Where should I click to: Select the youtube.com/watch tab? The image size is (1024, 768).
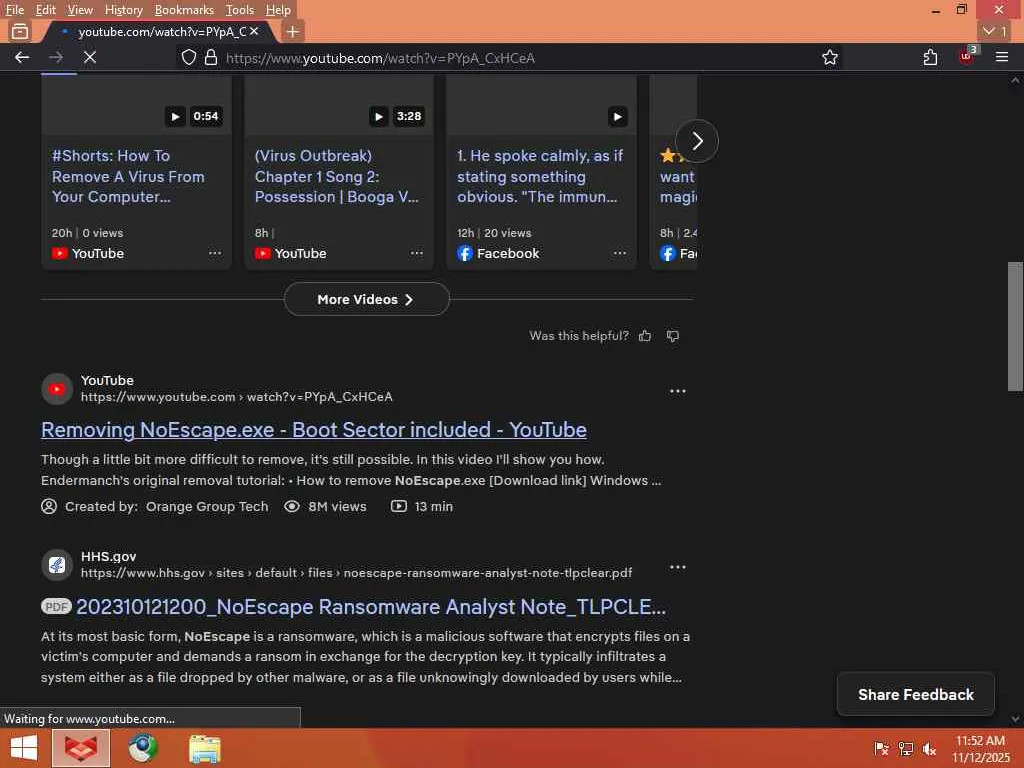(157, 31)
